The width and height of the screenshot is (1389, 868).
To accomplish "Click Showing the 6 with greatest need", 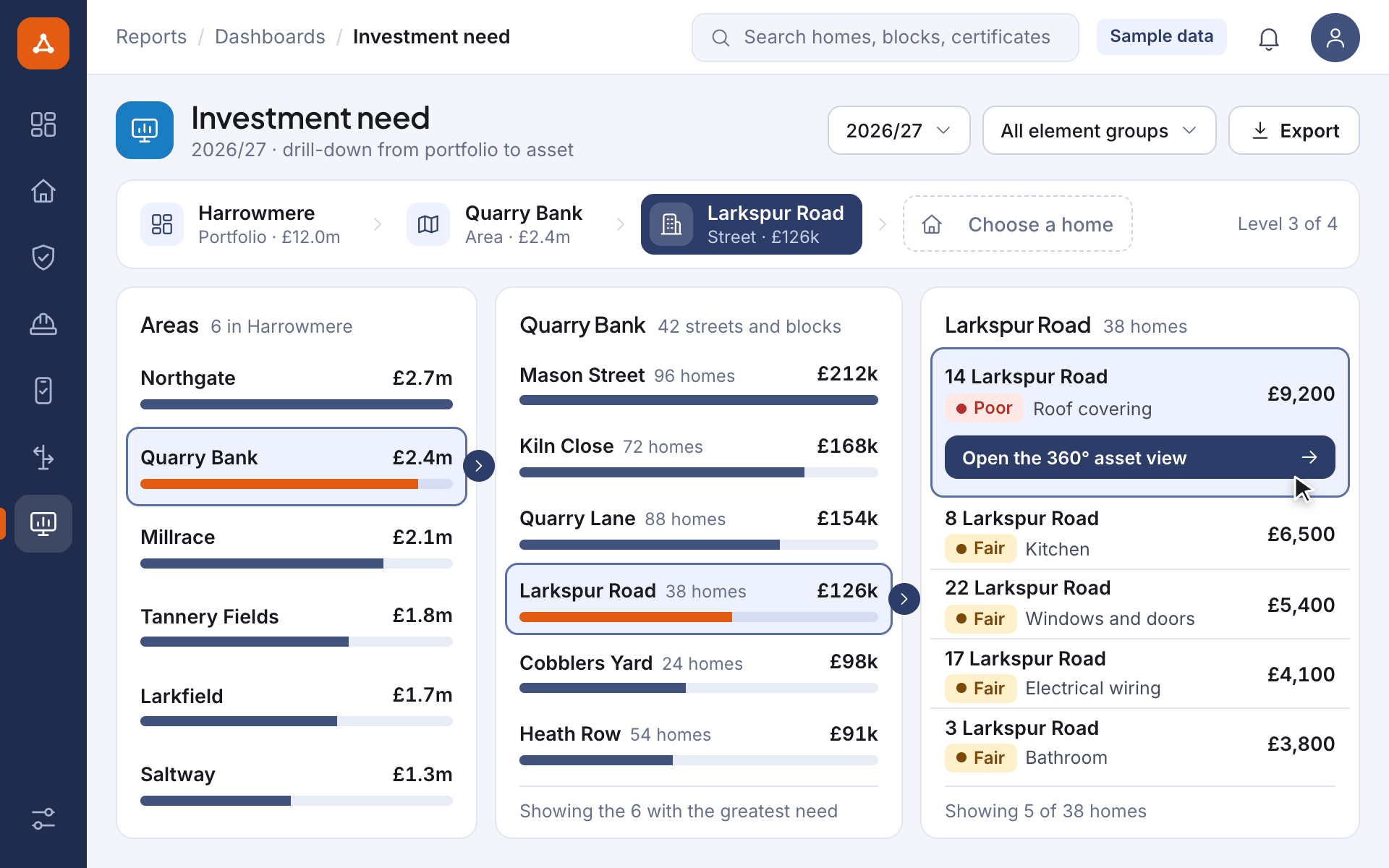I will tap(679, 811).
